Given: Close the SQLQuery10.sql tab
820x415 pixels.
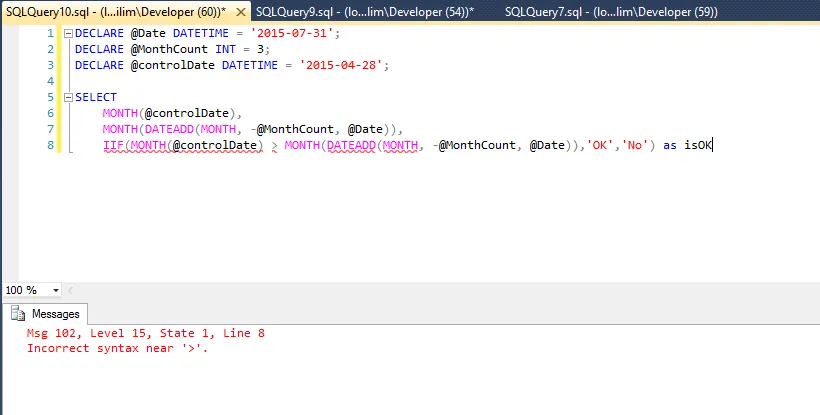Looking at the screenshot, I should pyautogui.click(x=241, y=12).
